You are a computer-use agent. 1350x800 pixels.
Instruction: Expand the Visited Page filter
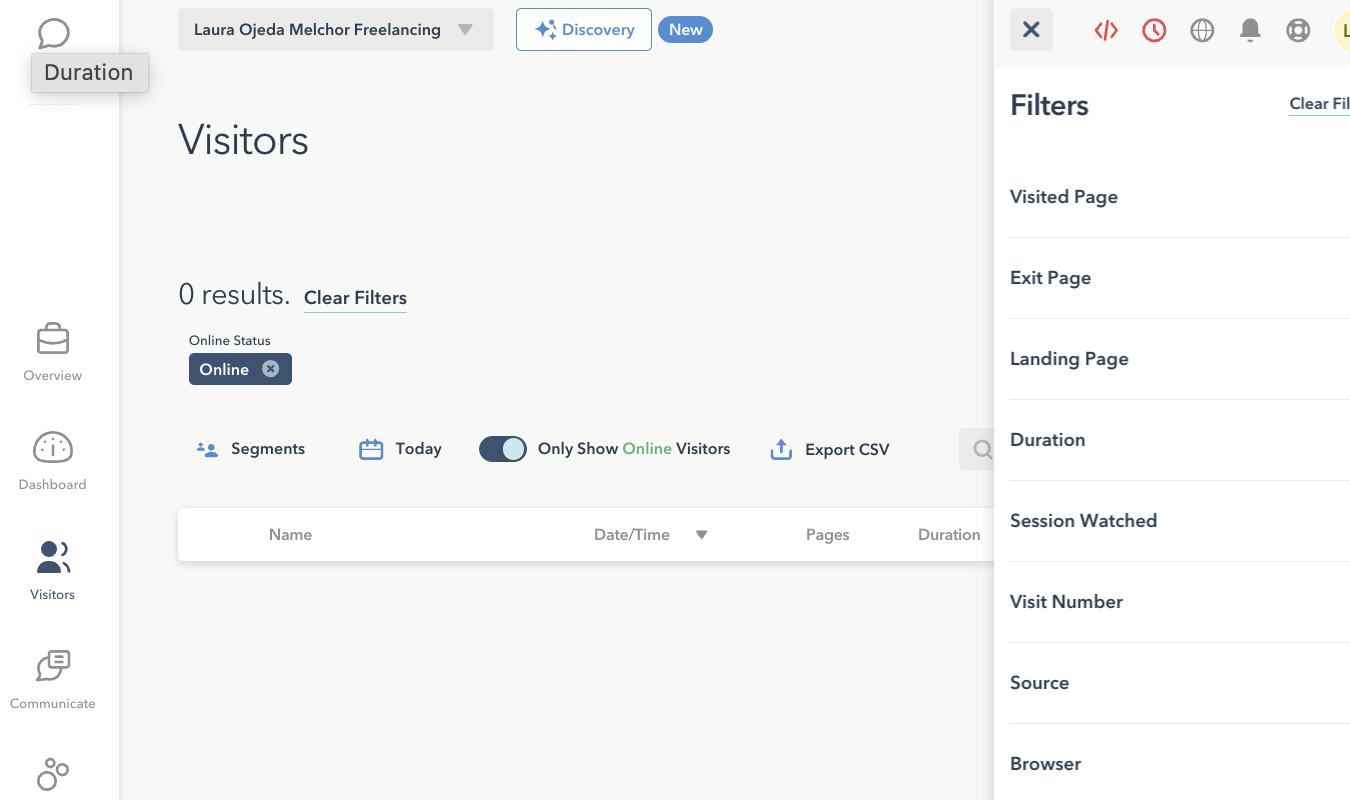tap(1064, 197)
